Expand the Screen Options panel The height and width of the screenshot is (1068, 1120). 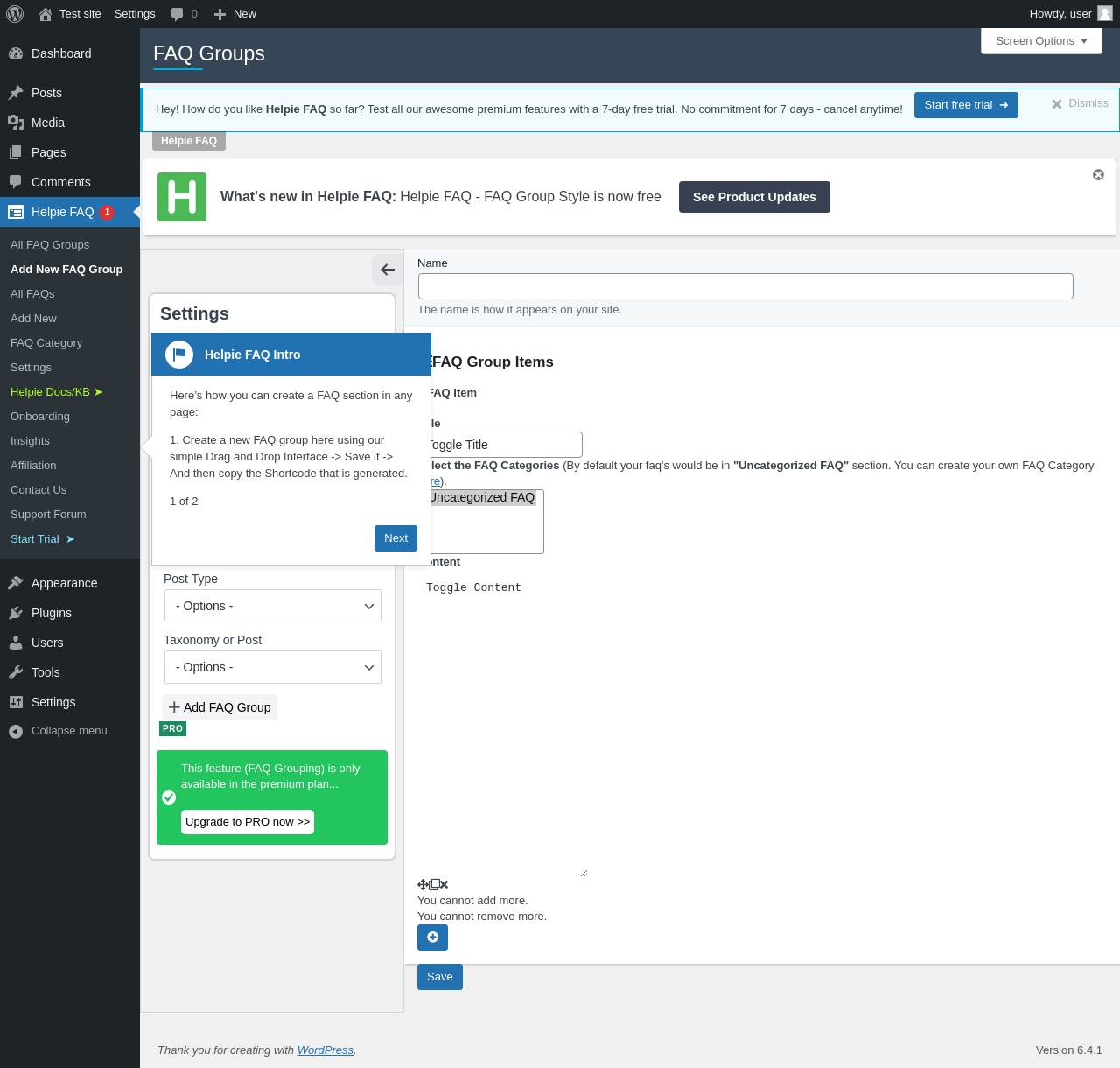click(x=1041, y=41)
